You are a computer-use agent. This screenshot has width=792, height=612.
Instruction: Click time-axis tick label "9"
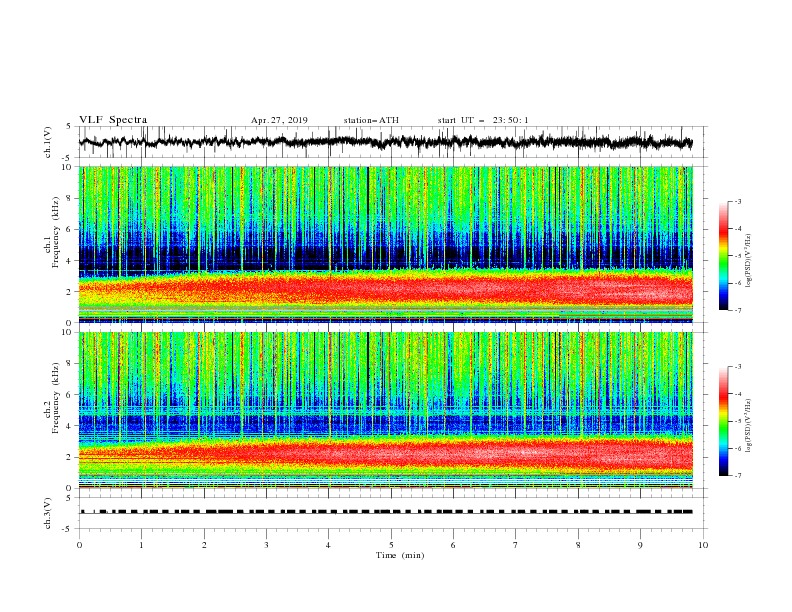click(x=640, y=545)
